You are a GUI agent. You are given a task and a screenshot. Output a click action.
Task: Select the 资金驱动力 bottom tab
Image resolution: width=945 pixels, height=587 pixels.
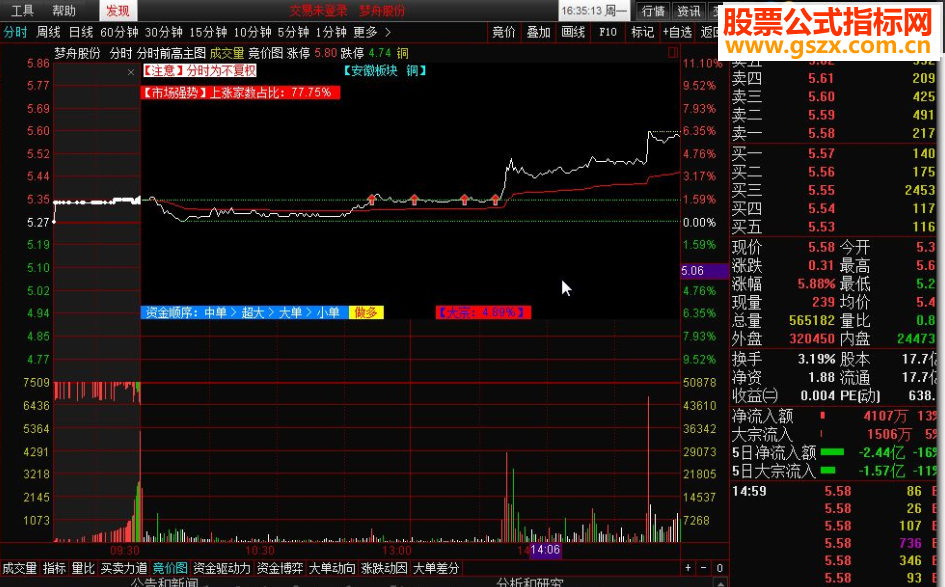click(x=221, y=568)
